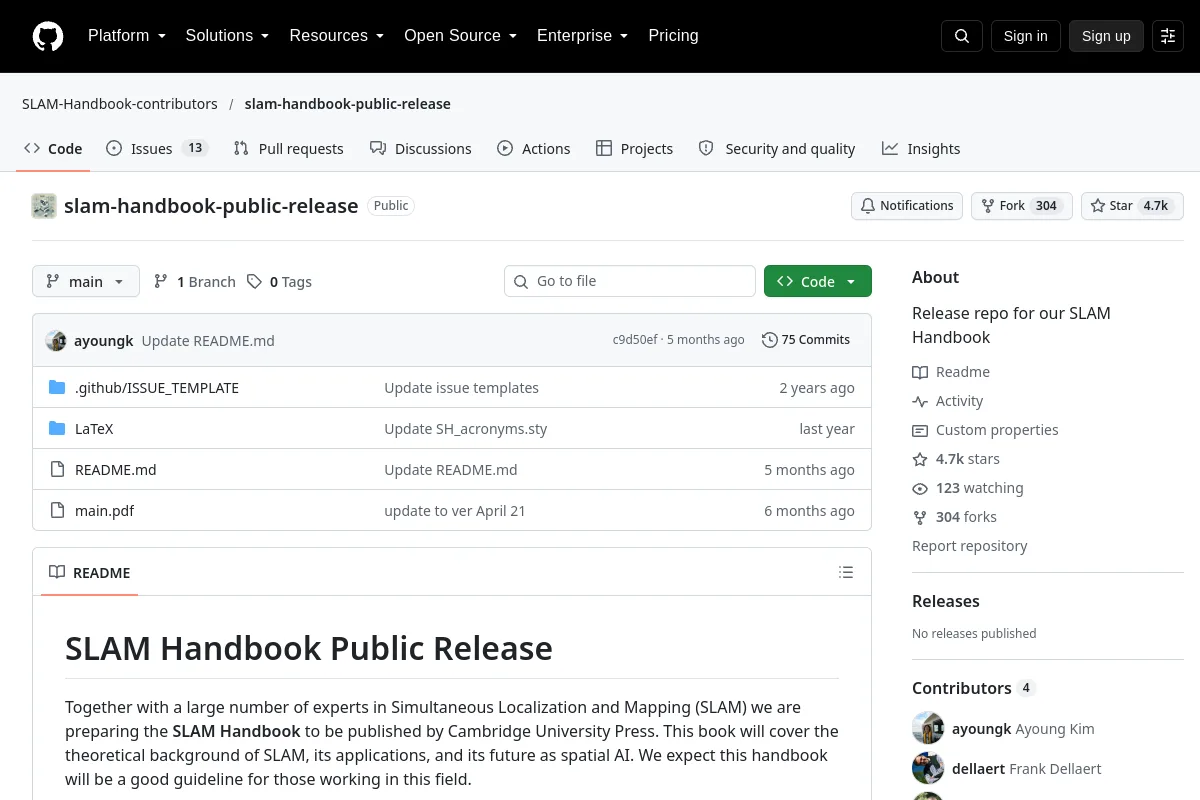
Task: Open ayoungk's avatar in commit bar
Action: 56,340
